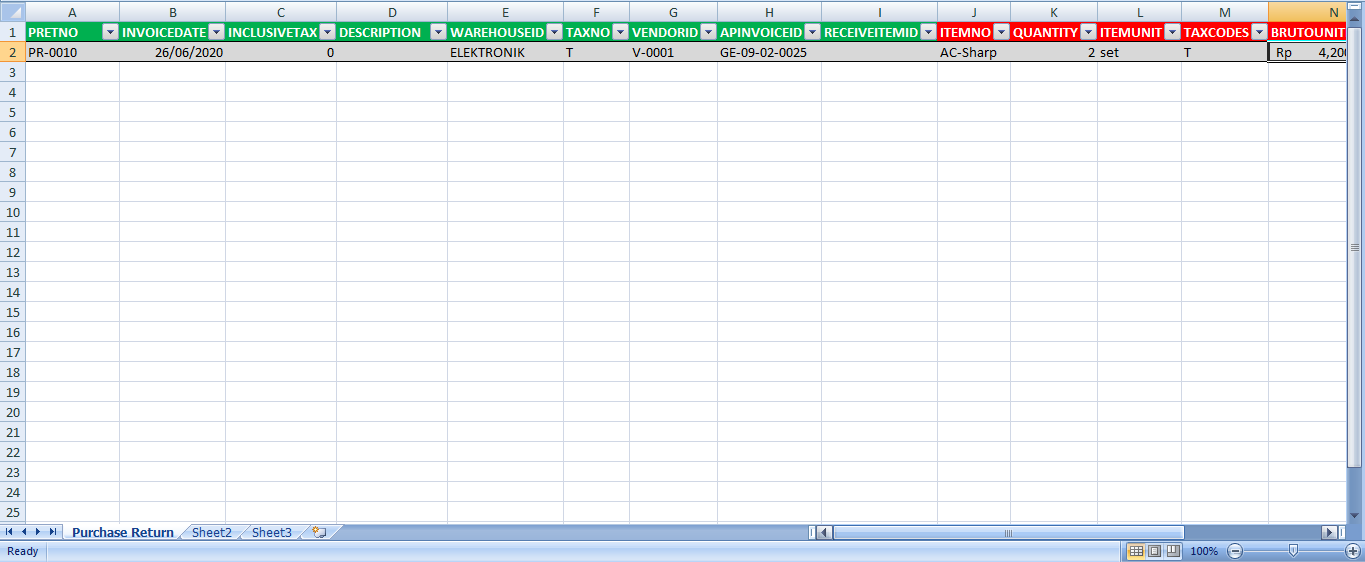Image resolution: width=1365 pixels, height=562 pixels.
Task: Open the ITEMUNIT filter dropdown
Action: tap(1172, 32)
